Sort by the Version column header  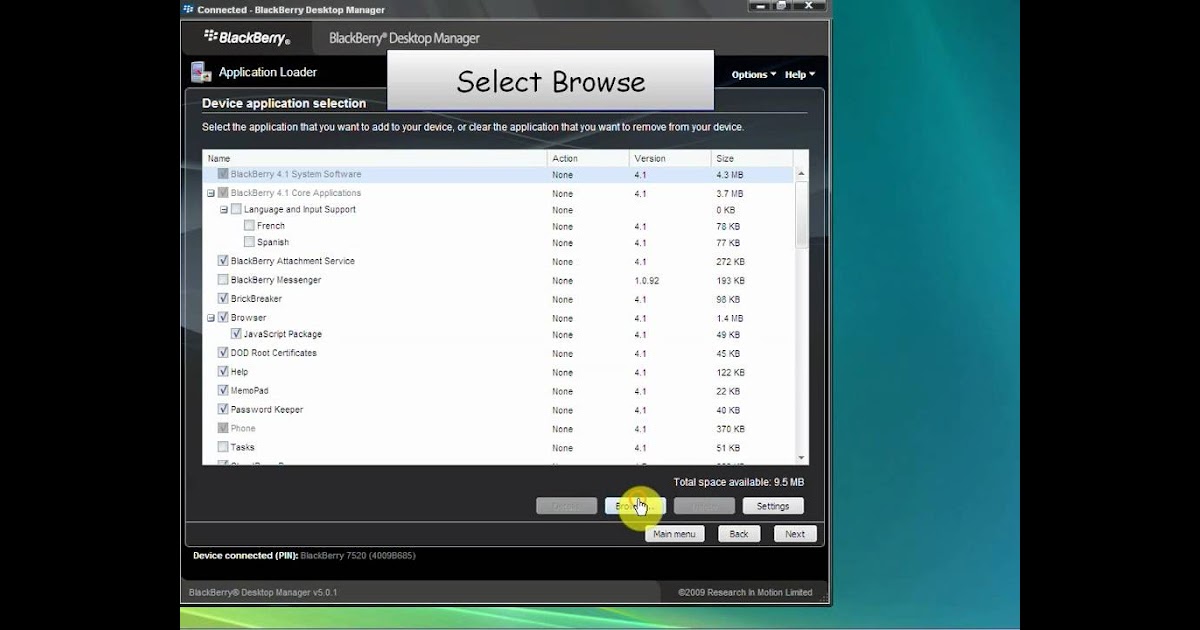[x=670, y=158]
